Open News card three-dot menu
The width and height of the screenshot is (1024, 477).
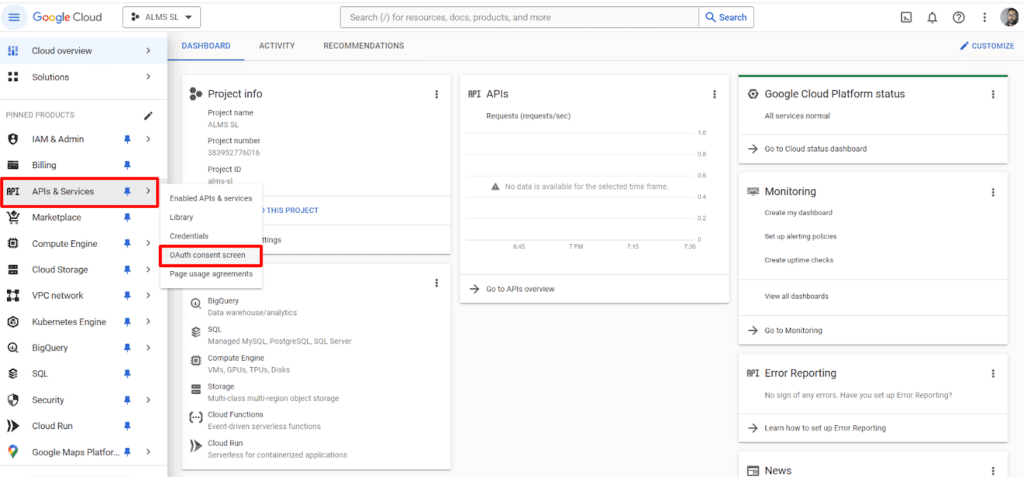[x=993, y=471]
